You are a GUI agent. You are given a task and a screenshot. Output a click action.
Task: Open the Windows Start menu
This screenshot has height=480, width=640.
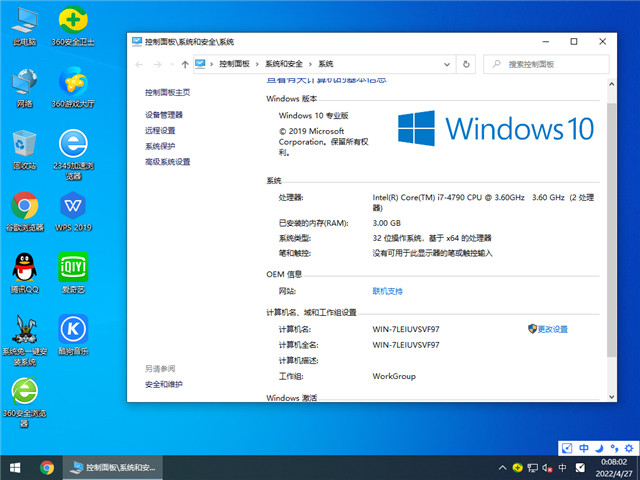point(15,468)
